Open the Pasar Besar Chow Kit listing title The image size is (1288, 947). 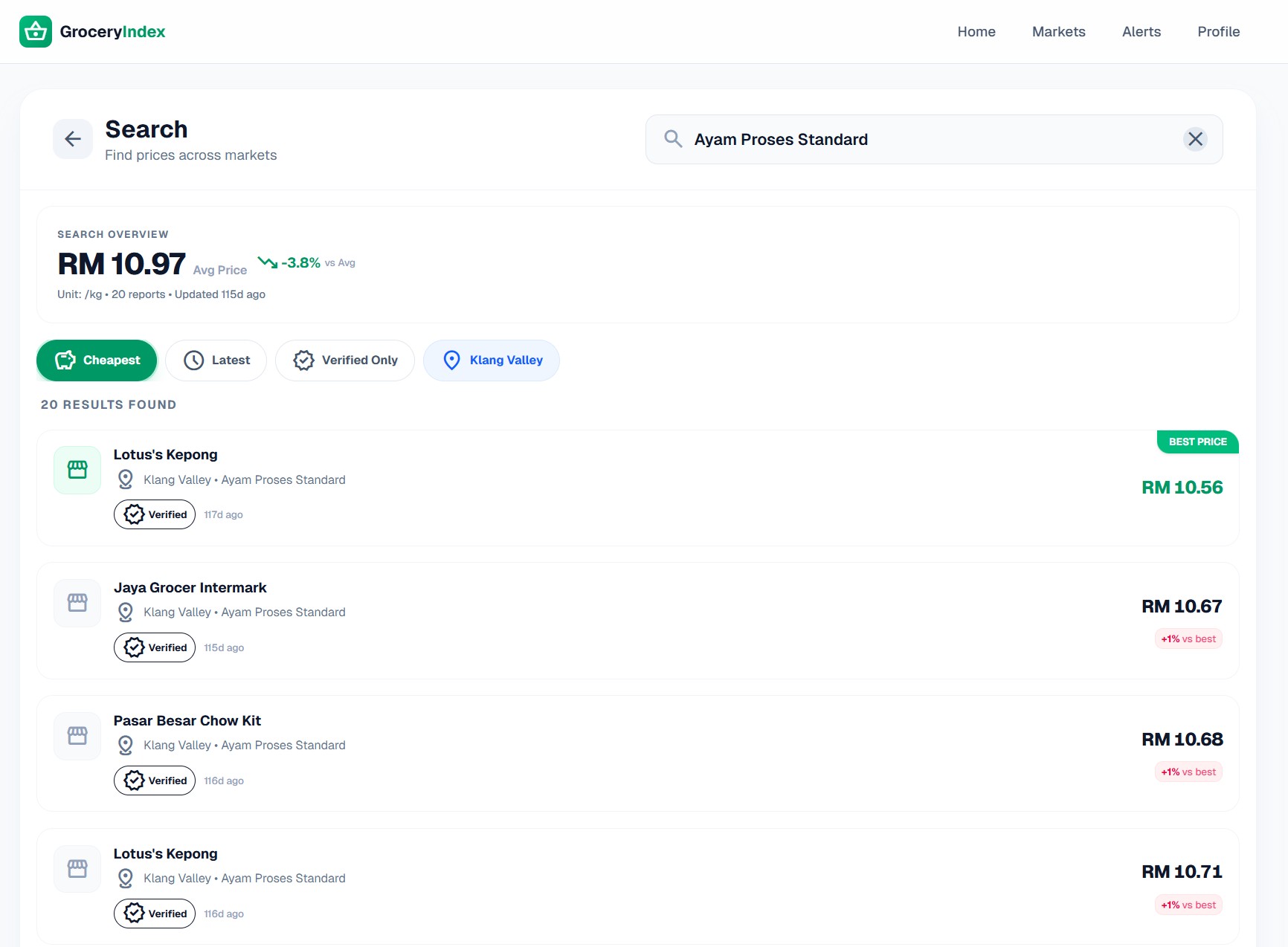[x=187, y=720]
